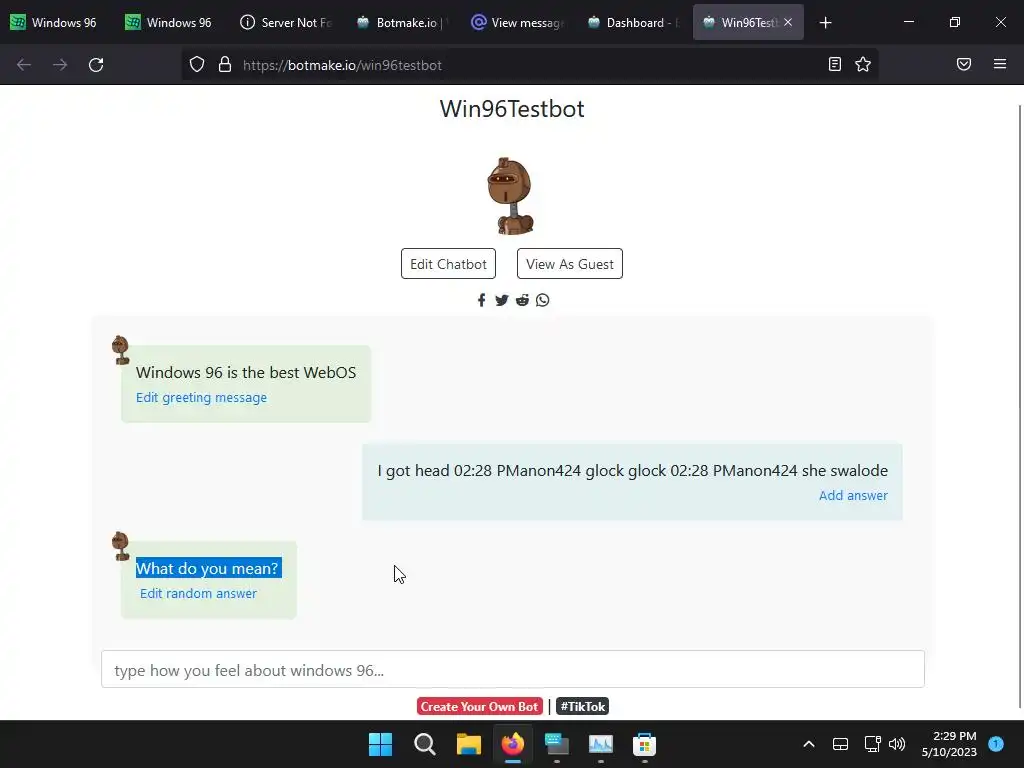Click the greeting message bot avatar
This screenshot has height=768, width=1024.
click(x=121, y=350)
